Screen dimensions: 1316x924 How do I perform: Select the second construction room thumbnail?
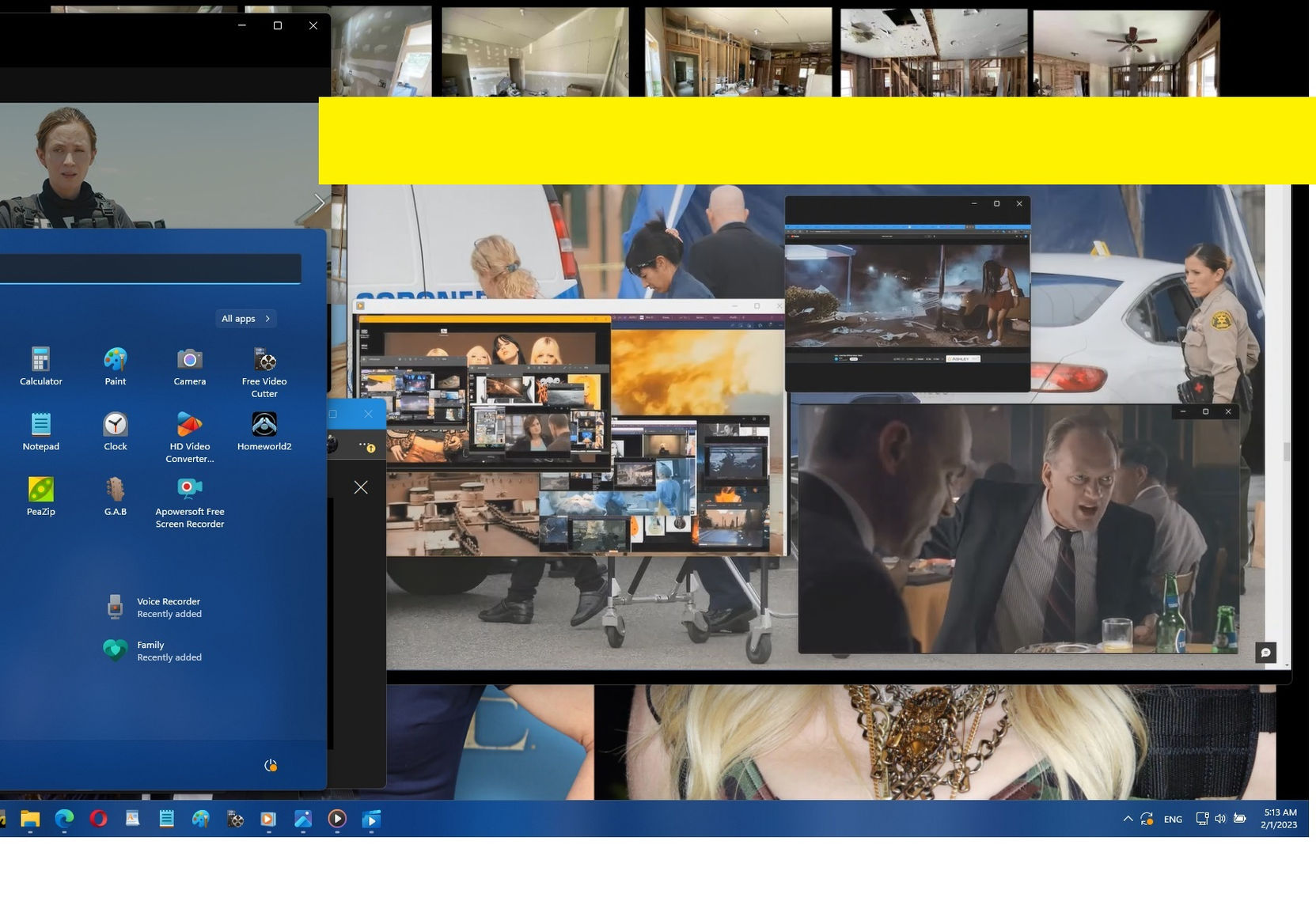click(535, 52)
